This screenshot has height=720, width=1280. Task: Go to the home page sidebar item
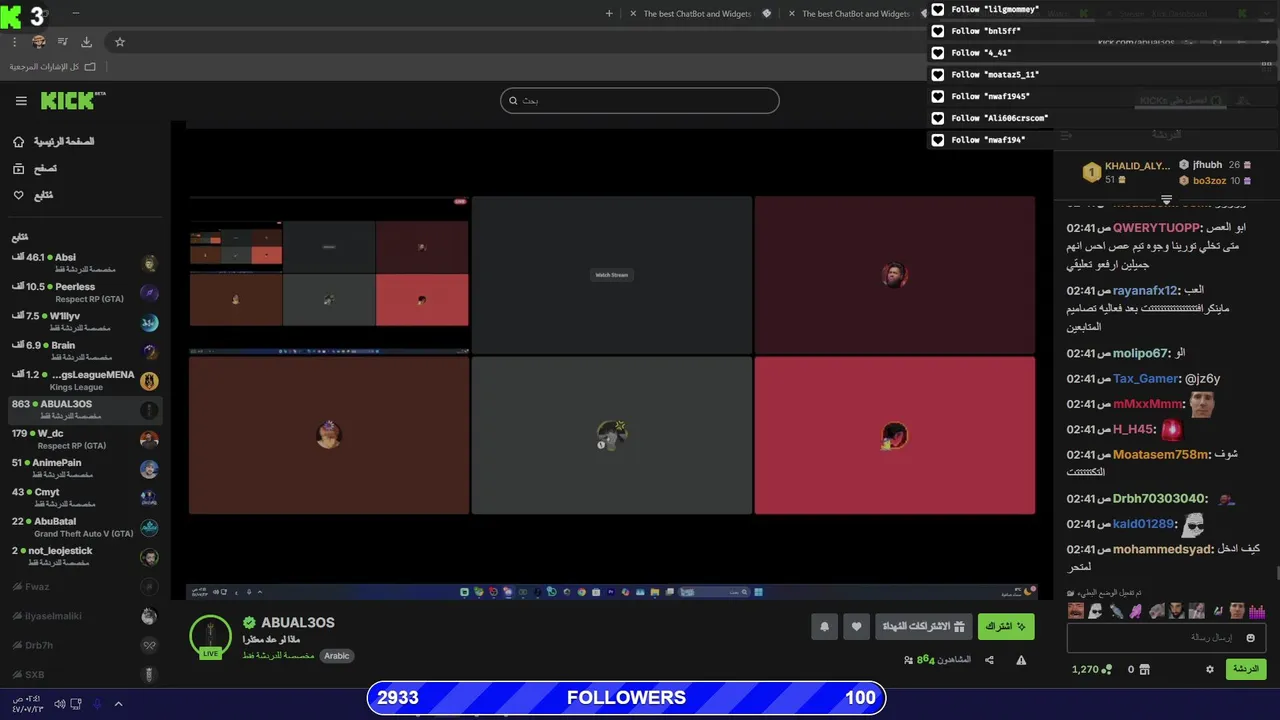click(55, 142)
